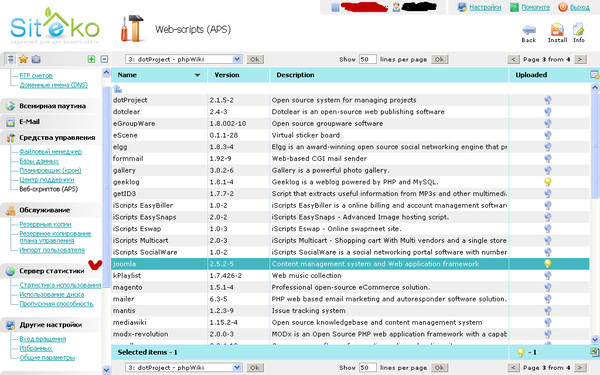Toggle the uploaded icon for formmail
Viewport: 600px width, 375px height.
pyautogui.click(x=548, y=158)
